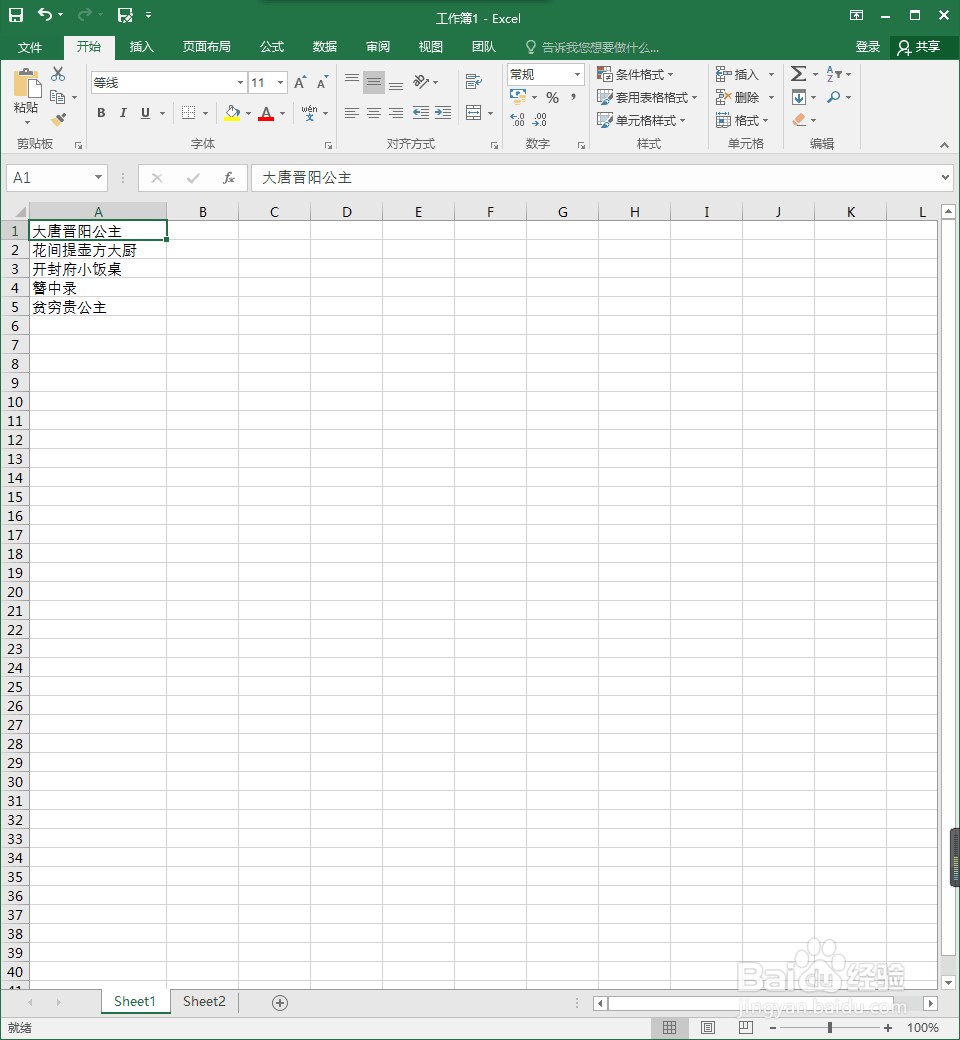Screen dimensions: 960x1040
Task: Increase font size with the large A
Action: [300, 82]
